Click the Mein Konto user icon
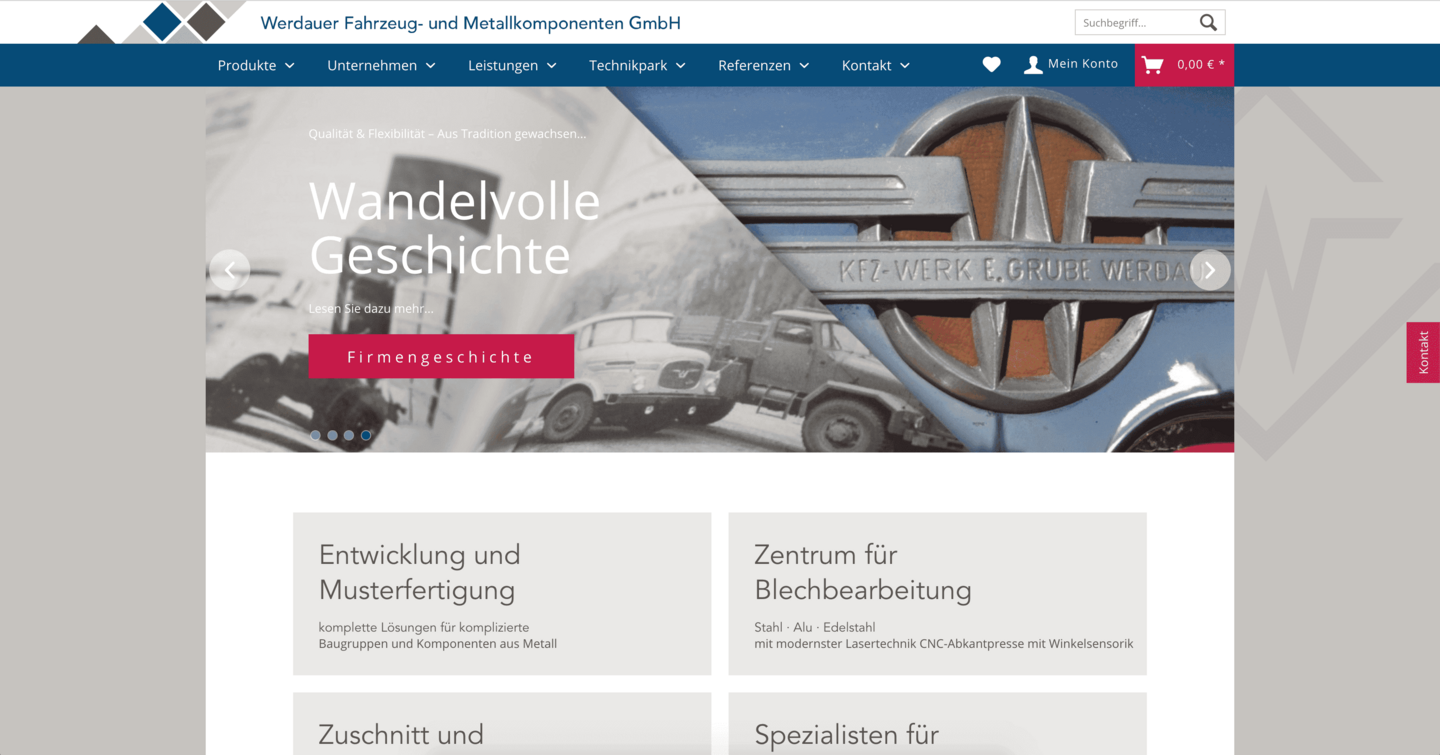 coord(1033,65)
